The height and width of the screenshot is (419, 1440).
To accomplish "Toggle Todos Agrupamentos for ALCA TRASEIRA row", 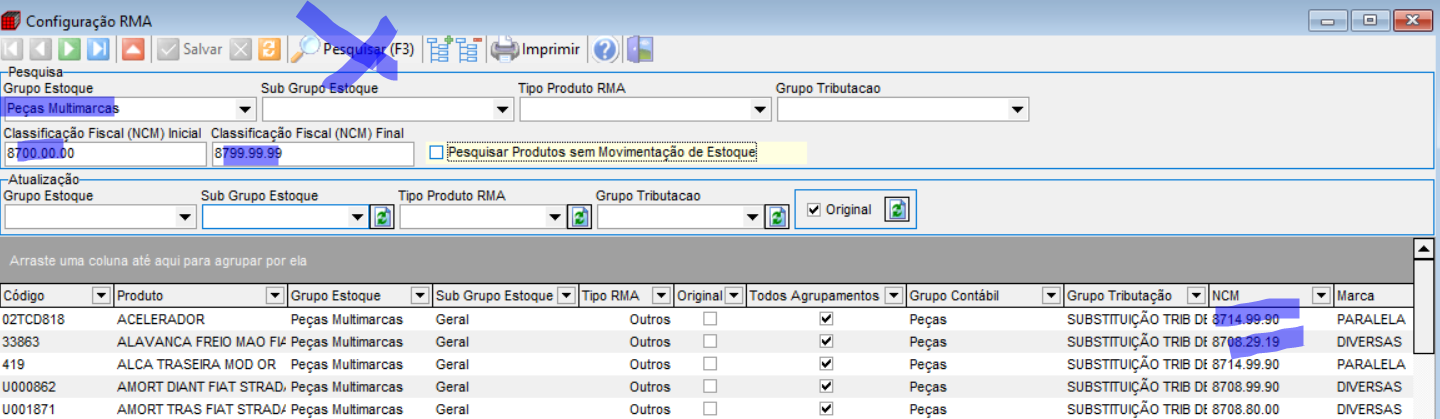I will click(x=826, y=364).
